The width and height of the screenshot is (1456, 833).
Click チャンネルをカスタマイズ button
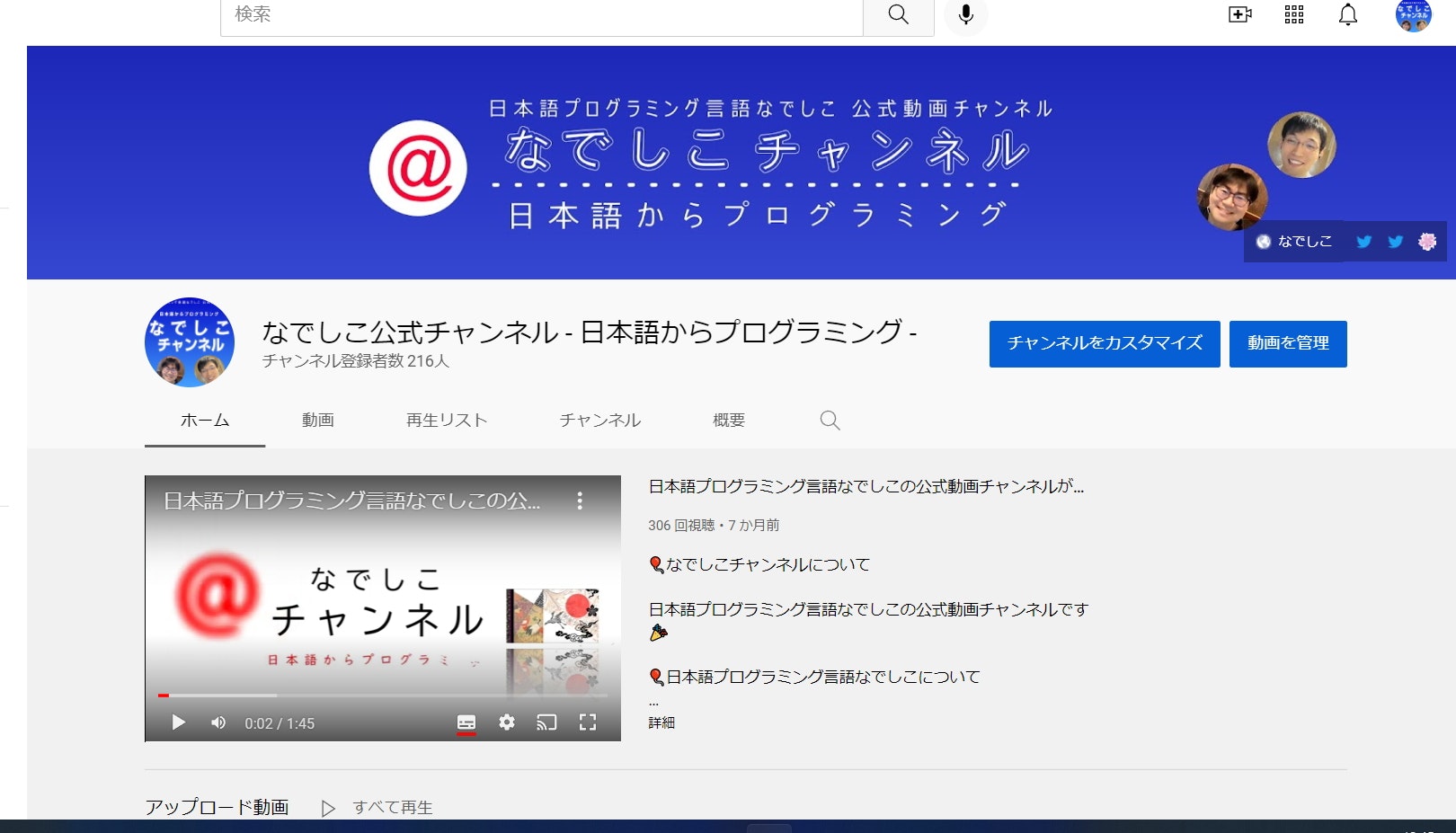pyautogui.click(x=1105, y=343)
